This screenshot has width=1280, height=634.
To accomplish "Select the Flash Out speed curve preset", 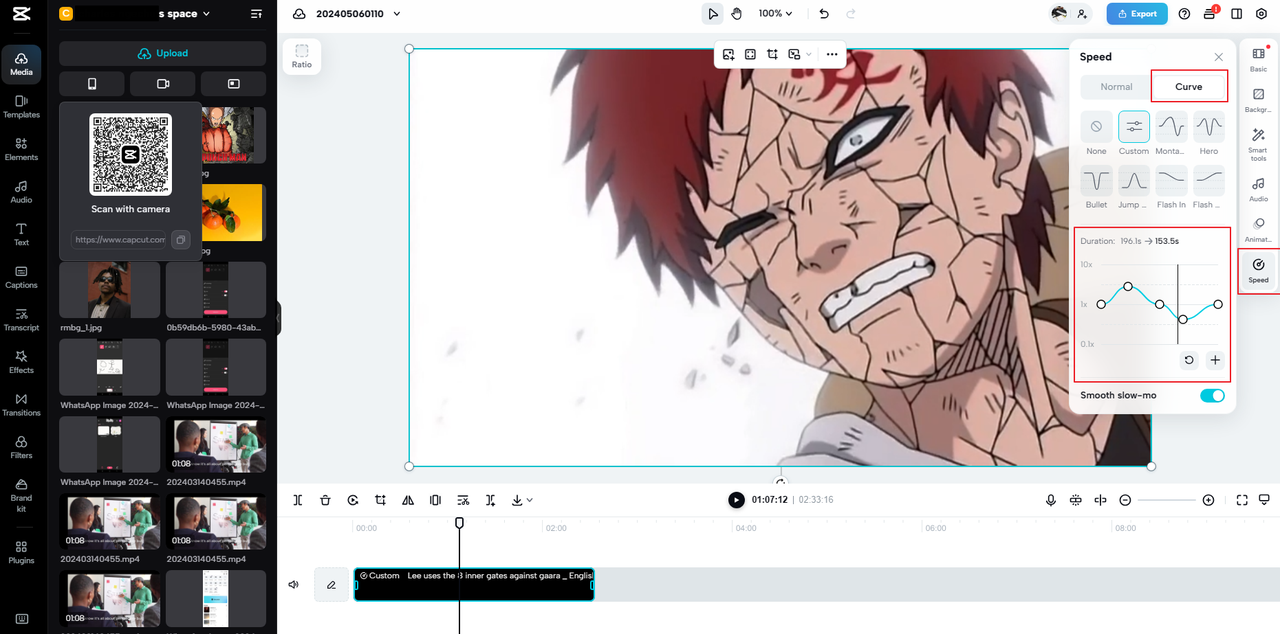I will point(1209,187).
